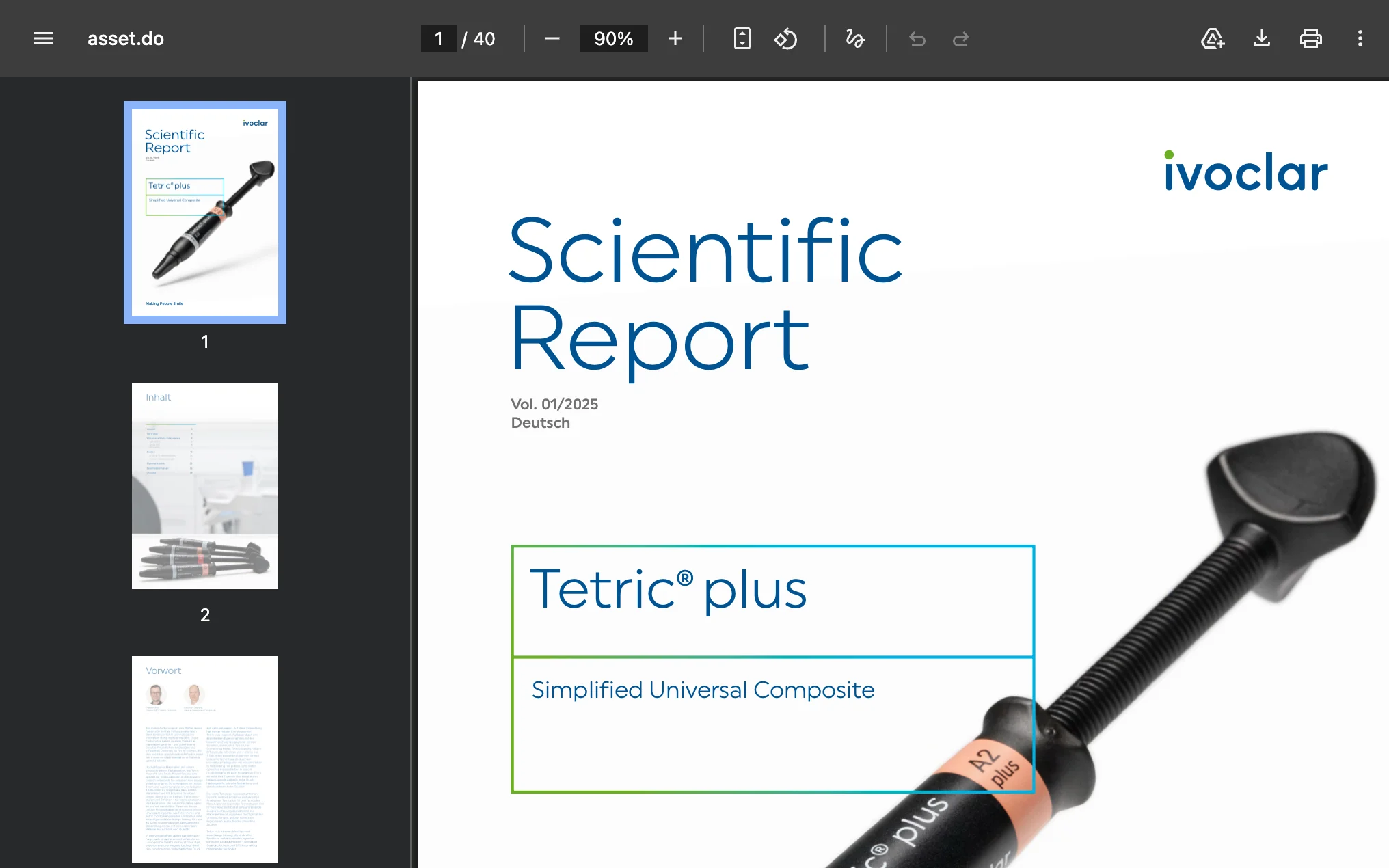The height and width of the screenshot is (868, 1389).
Task: Click the fit to page icon
Action: pyautogui.click(x=742, y=38)
